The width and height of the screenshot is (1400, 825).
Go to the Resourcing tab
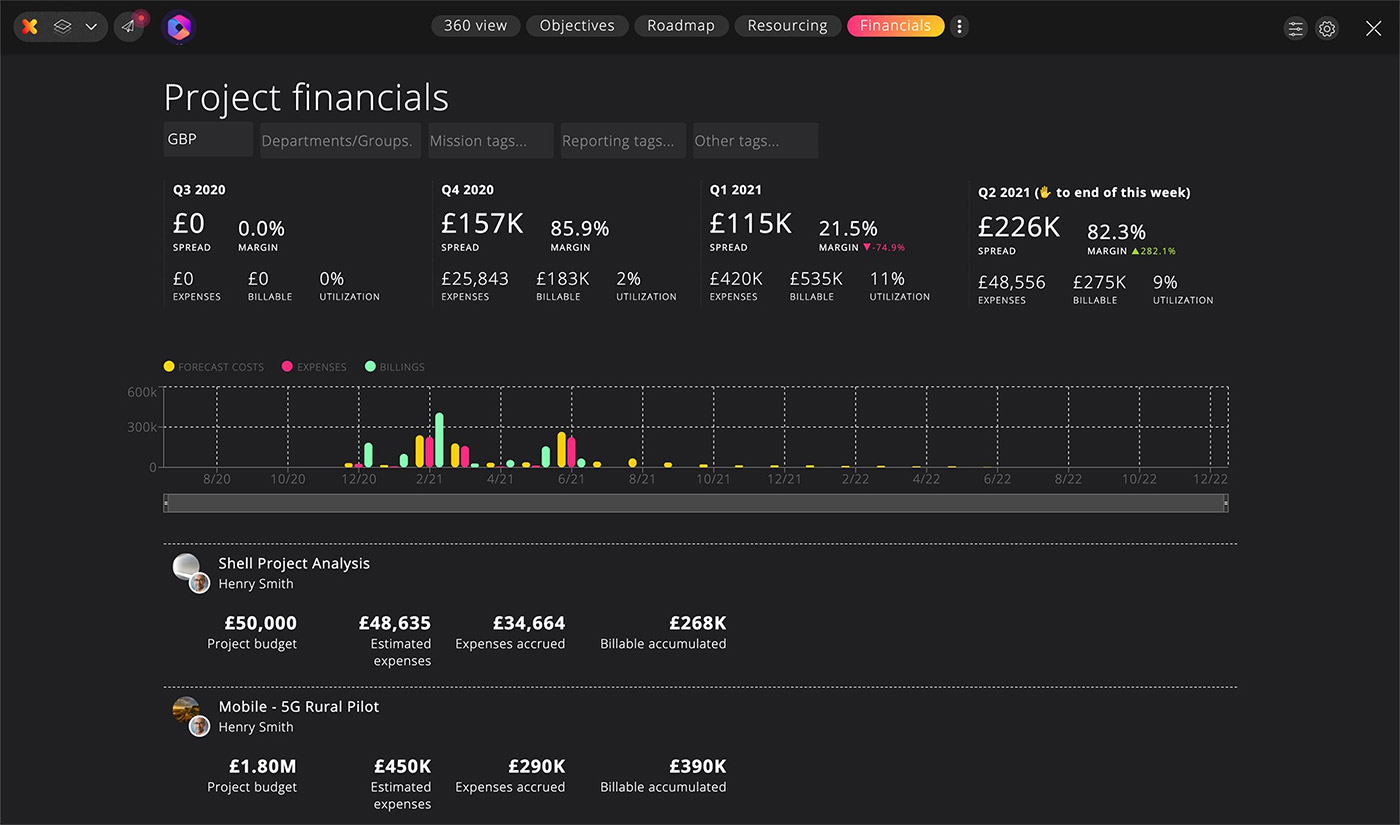pos(788,26)
